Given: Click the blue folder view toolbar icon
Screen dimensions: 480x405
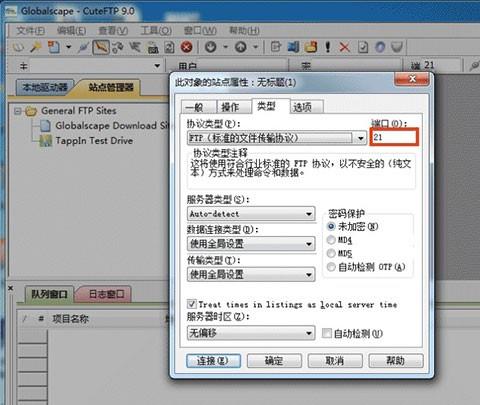Looking at the screenshot, I should pyautogui.click(x=293, y=47).
